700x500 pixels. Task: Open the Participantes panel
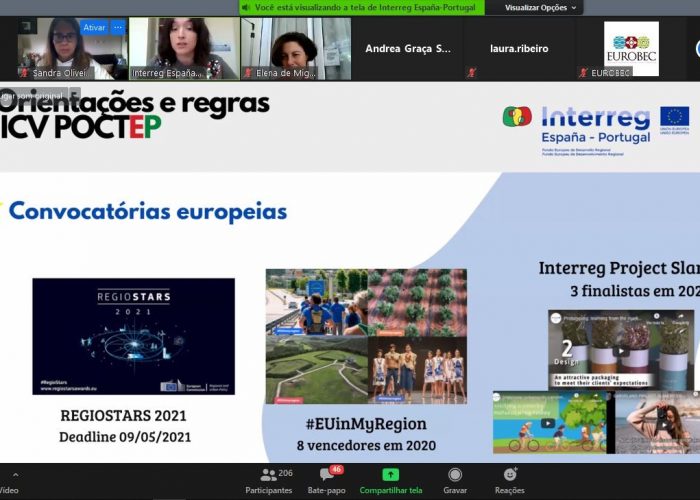269,481
